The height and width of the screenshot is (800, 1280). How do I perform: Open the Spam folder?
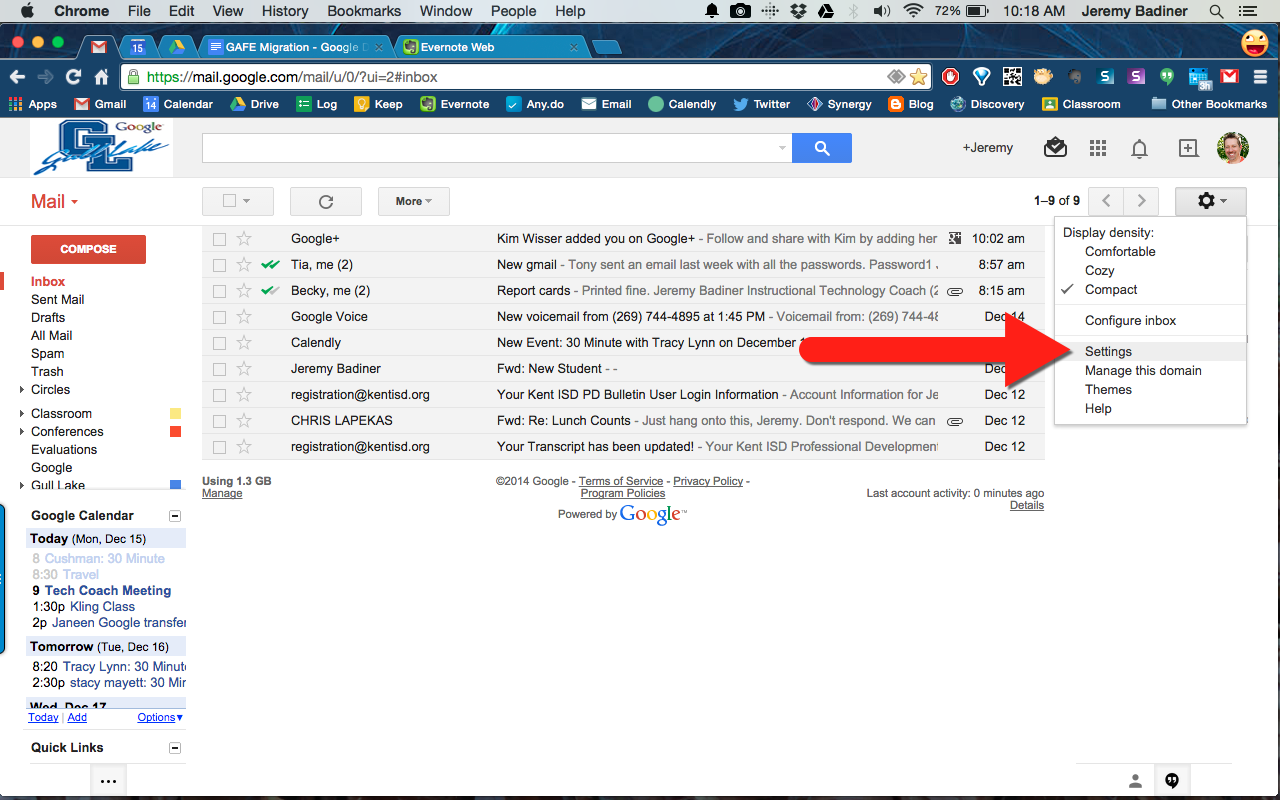coord(47,354)
